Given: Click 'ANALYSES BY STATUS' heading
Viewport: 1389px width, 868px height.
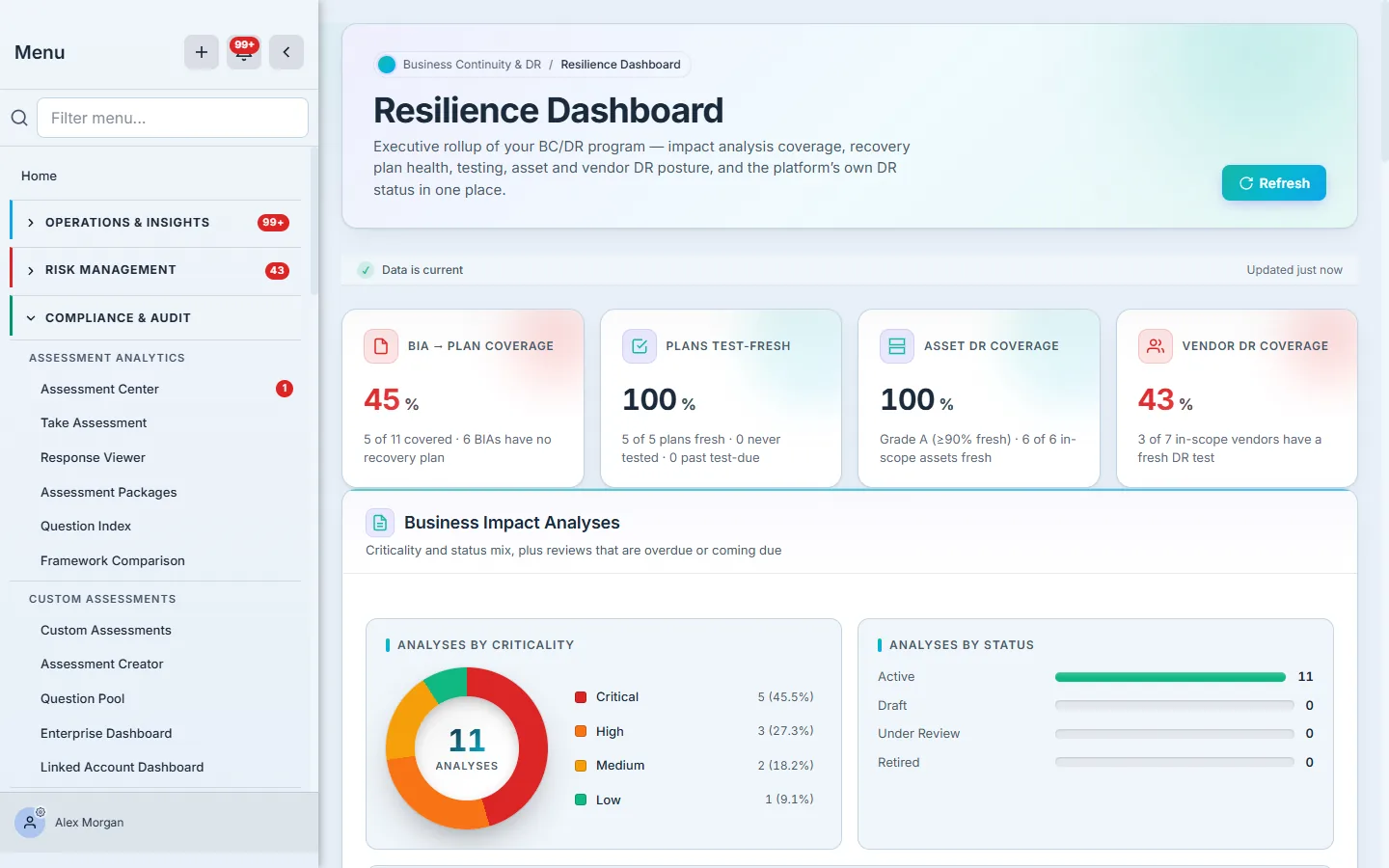Looking at the screenshot, I should [x=962, y=645].
